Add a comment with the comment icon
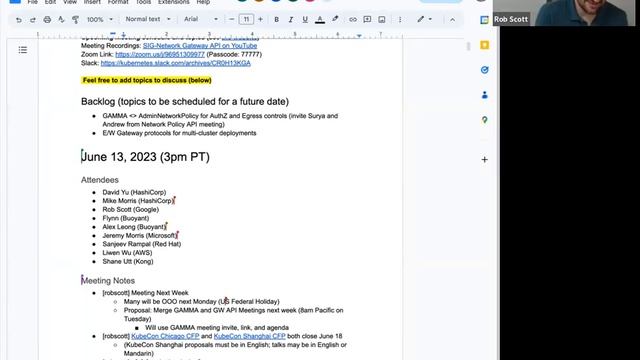640x360 pixels. coord(367,20)
